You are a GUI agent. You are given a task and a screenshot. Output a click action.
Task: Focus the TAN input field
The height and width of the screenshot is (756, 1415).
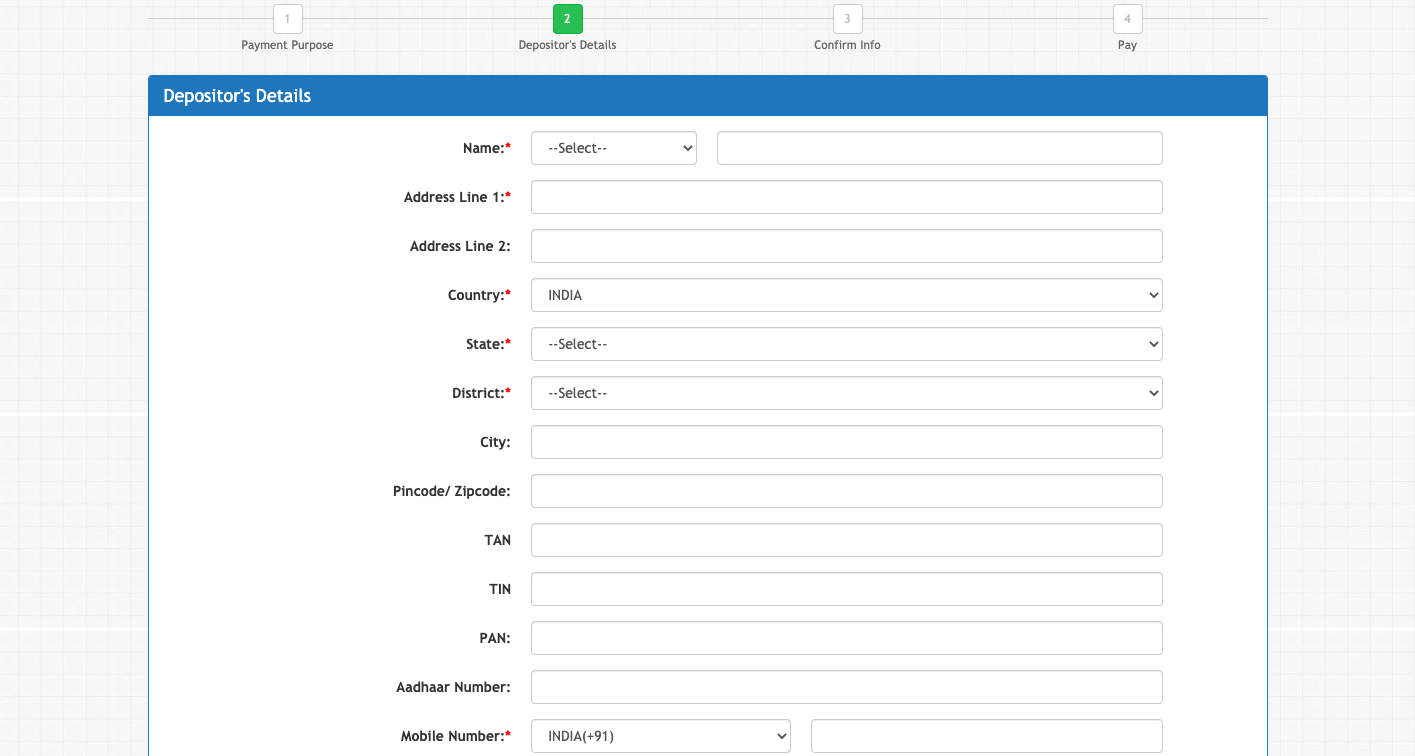pos(847,540)
